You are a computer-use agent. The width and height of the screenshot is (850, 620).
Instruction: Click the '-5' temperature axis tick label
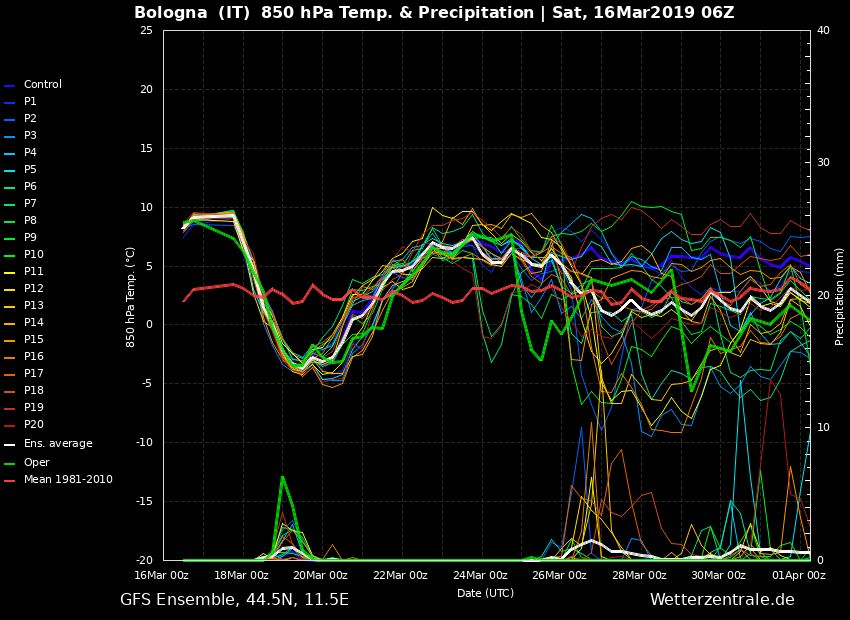pyautogui.click(x=148, y=384)
